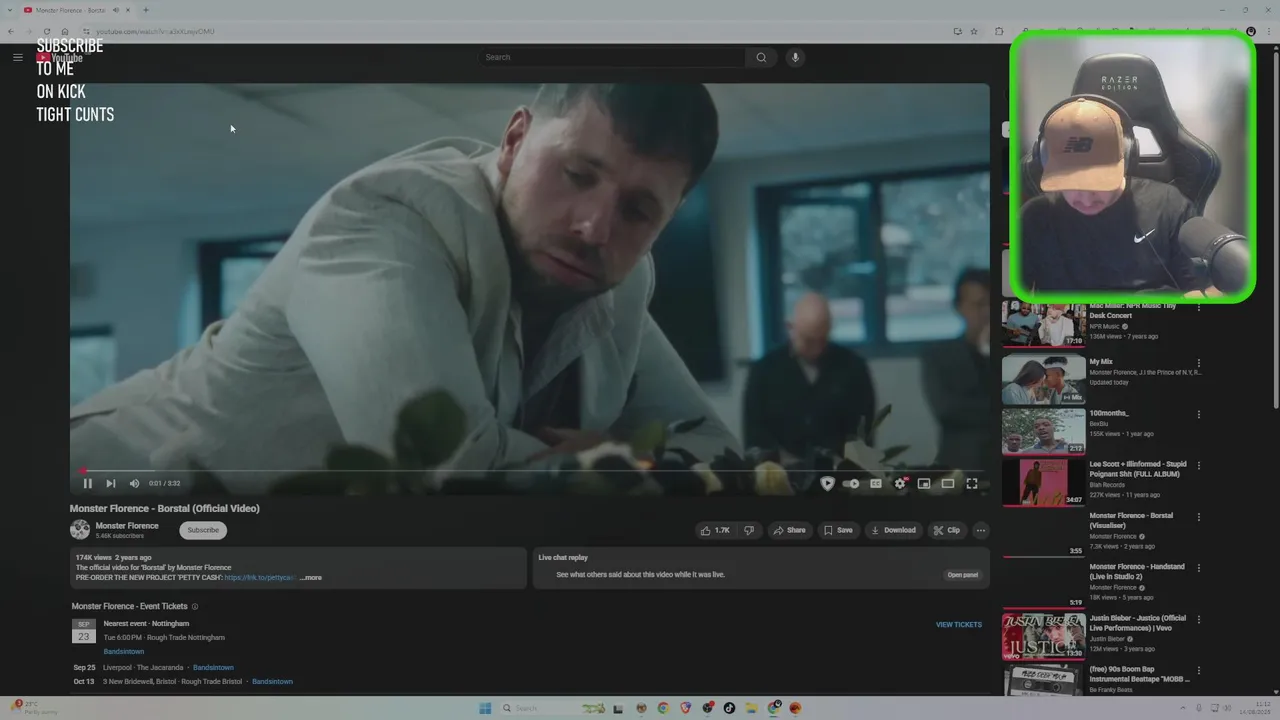
Task: Save video to playlist
Action: 838,530
